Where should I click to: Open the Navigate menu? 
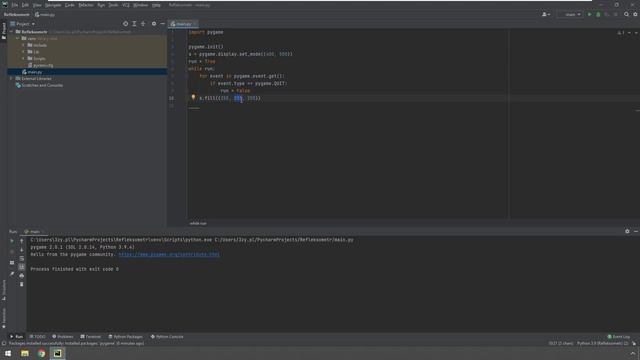[53, 5]
